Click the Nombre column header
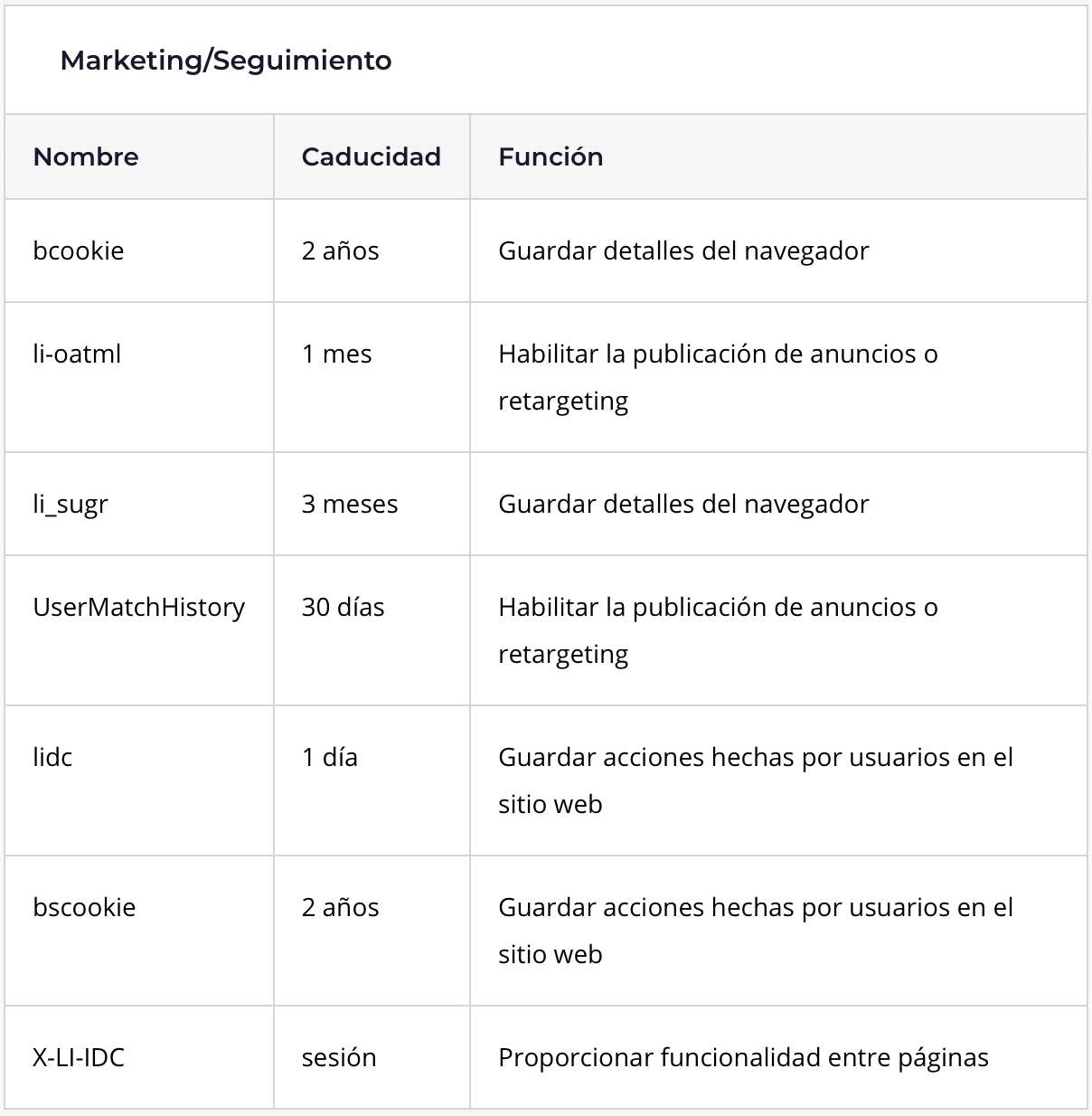The height and width of the screenshot is (1116, 1092). (86, 156)
